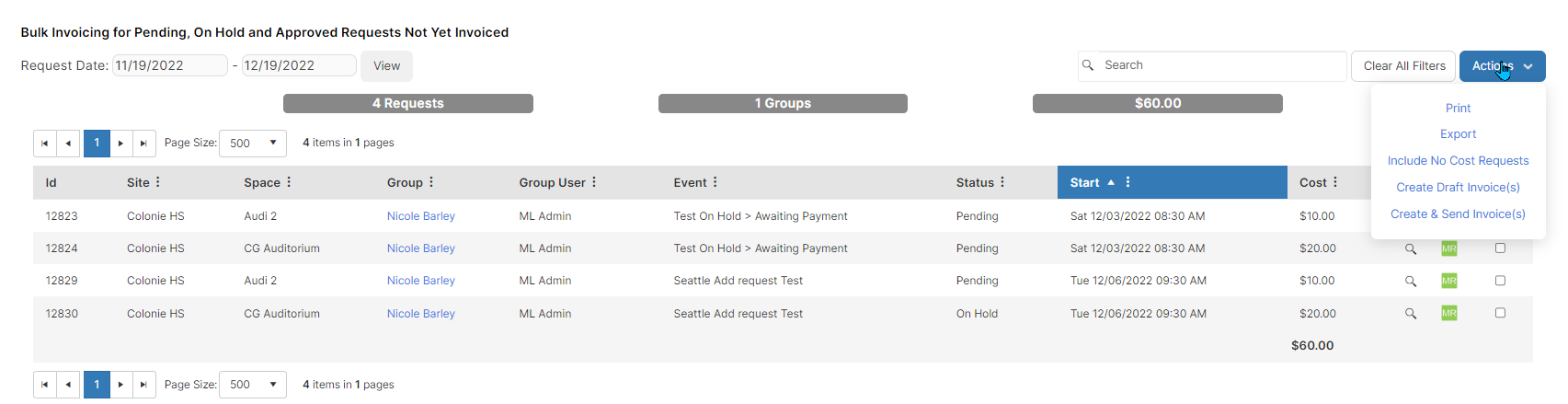This screenshot has width=1568, height=404.
Task: Click the green MR icon for request 12830
Action: (x=1449, y=314)
